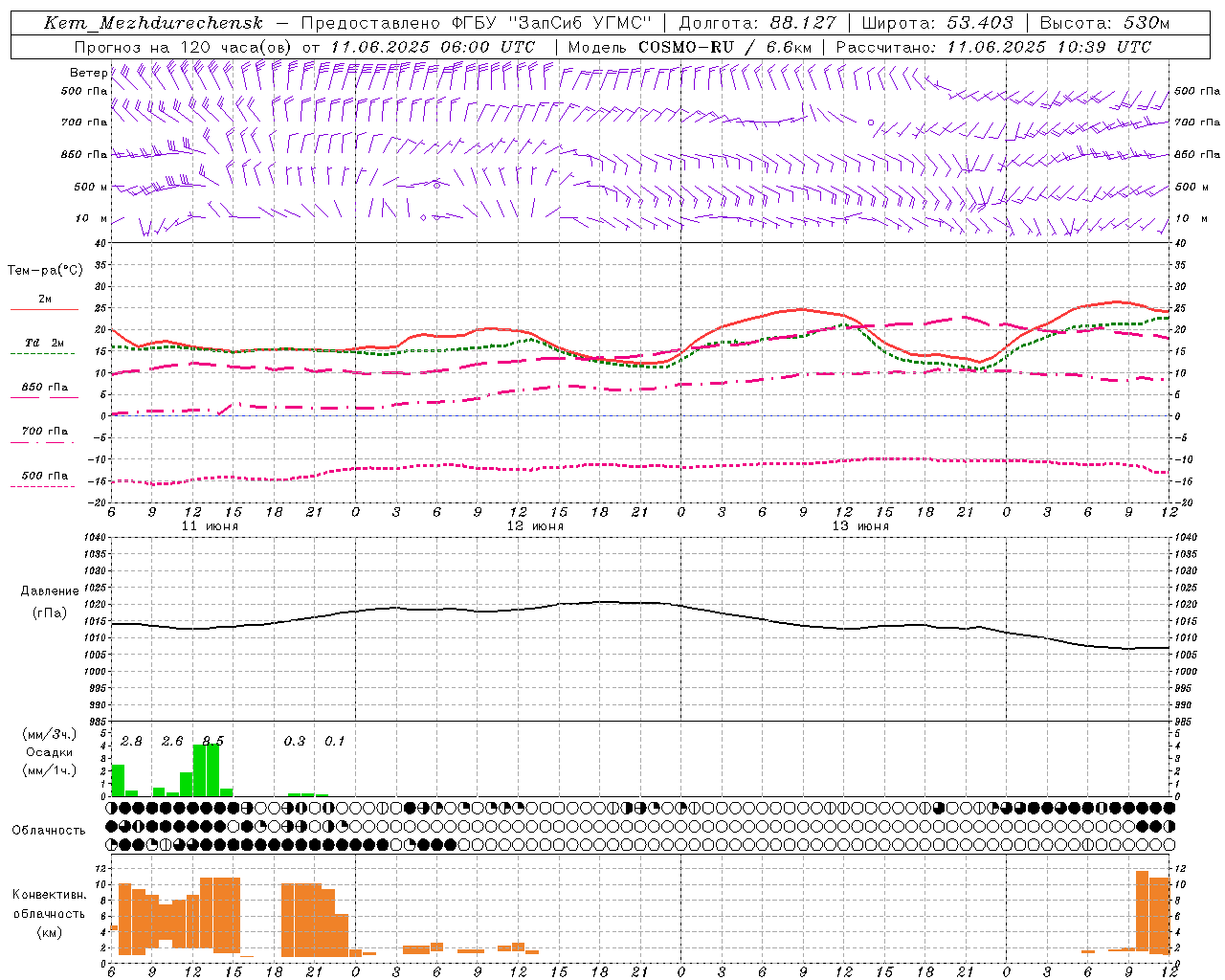
Task: Click the 0.1 precipitation total
Action: click(335, 741)
